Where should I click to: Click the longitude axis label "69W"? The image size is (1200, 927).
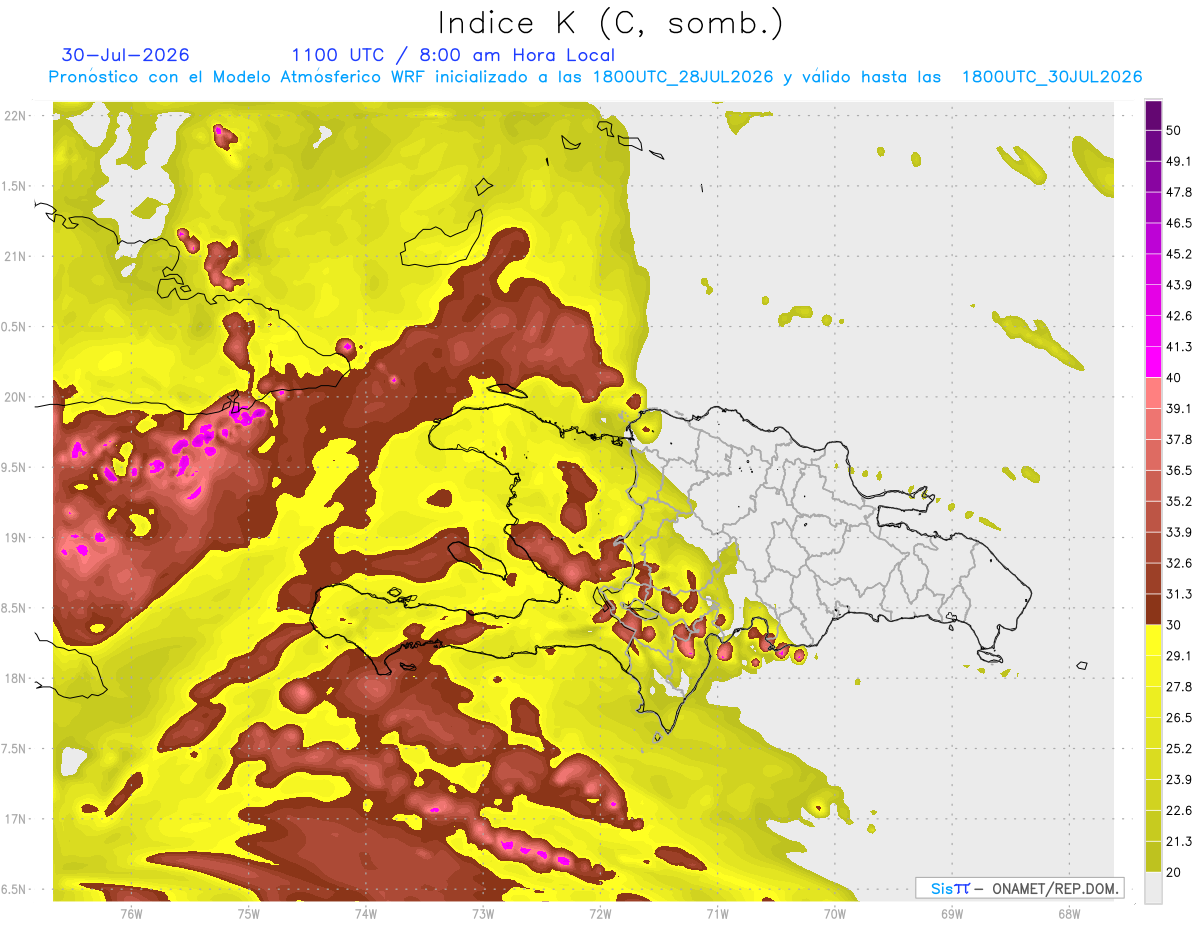[x=951, y=914]
